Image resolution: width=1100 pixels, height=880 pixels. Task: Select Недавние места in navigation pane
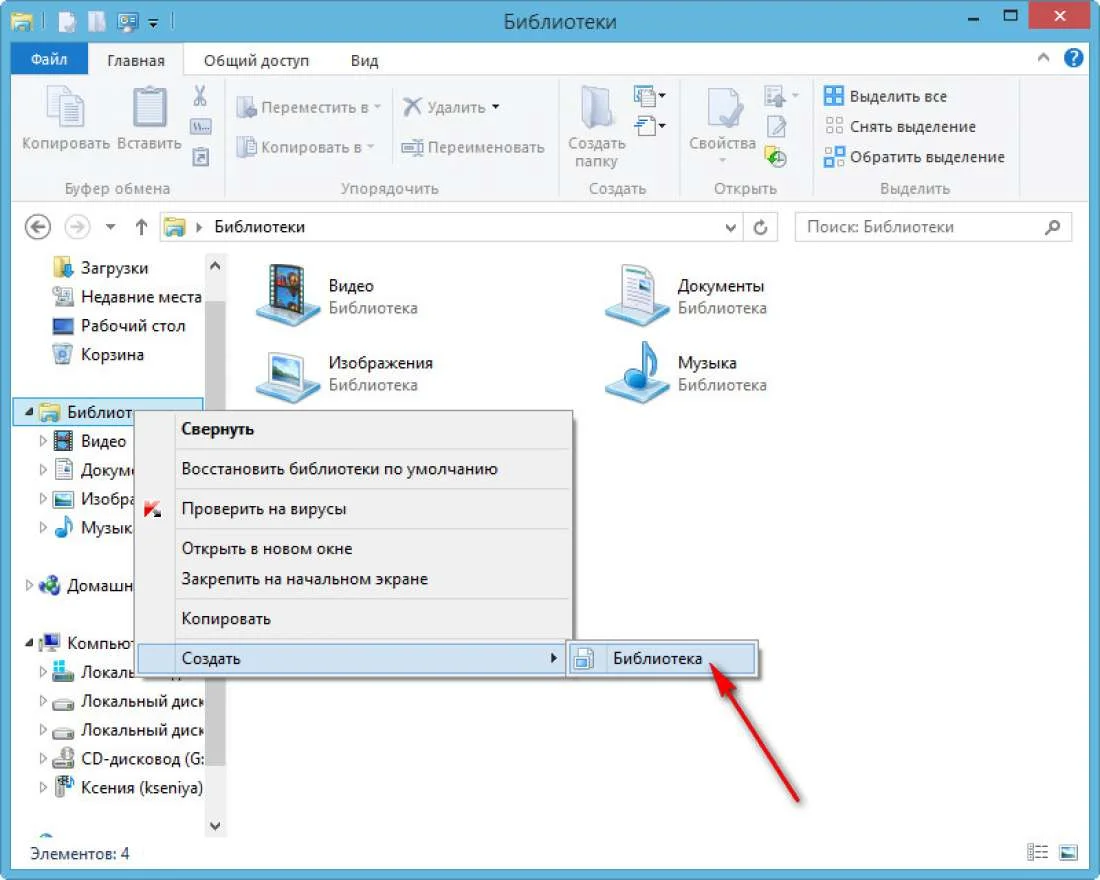coord(127,297)
